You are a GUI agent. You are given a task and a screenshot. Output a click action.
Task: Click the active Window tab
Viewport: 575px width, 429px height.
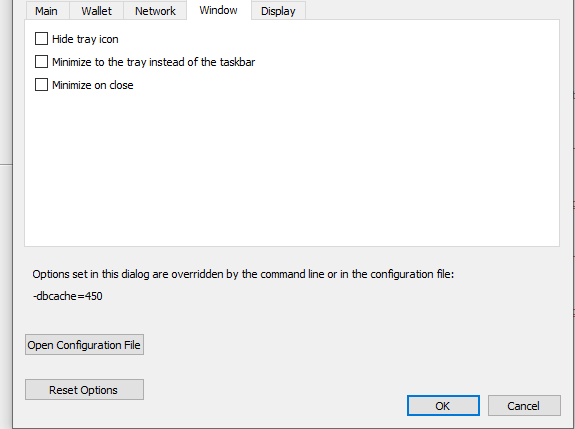pyautogui.click(x=219, y=10)
